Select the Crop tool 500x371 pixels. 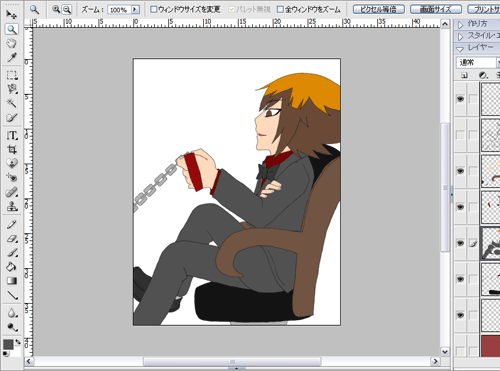pyautogui.click(x=12, y=149)
